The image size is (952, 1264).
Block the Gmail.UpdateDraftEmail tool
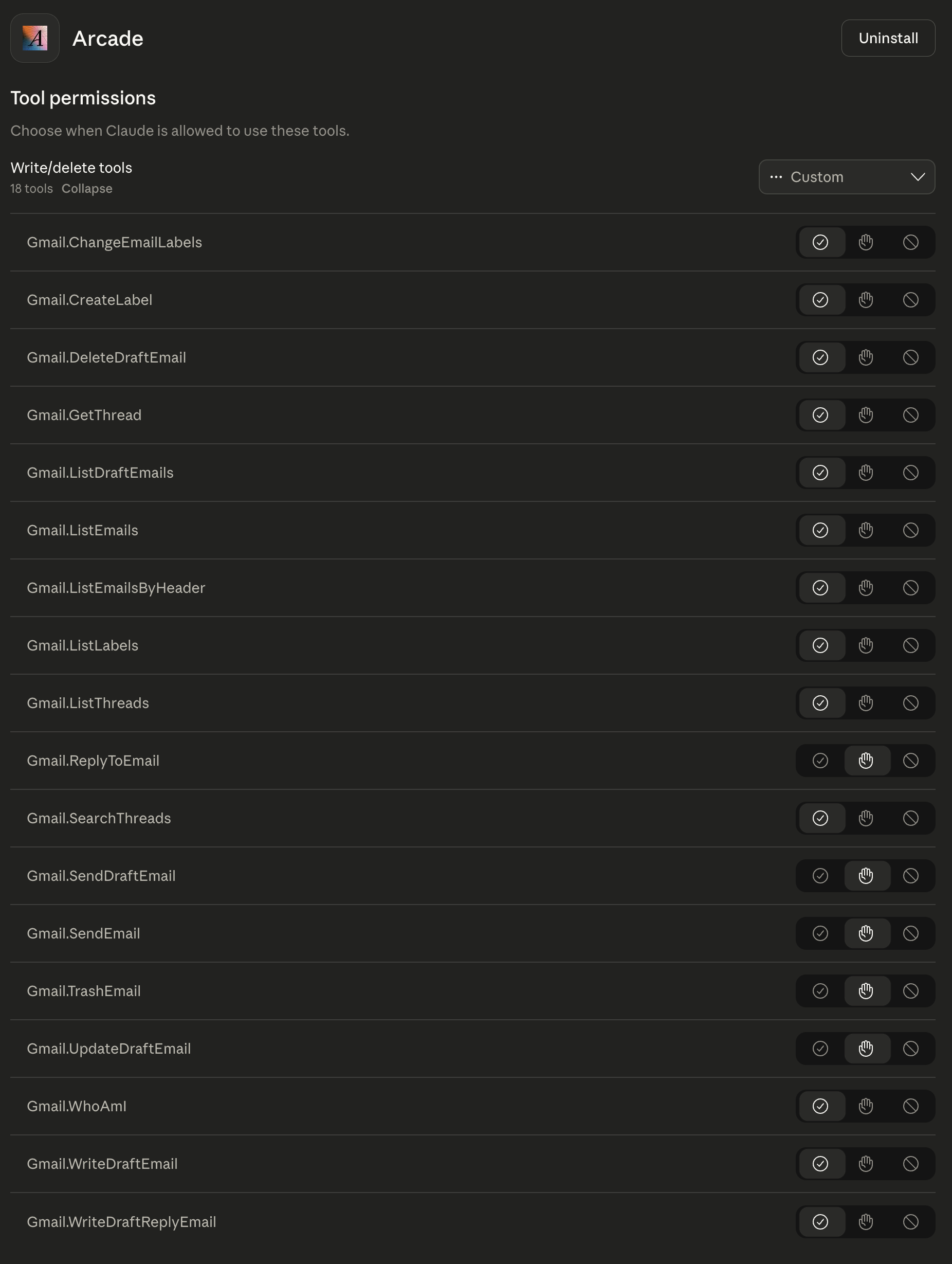point(910,1049)
